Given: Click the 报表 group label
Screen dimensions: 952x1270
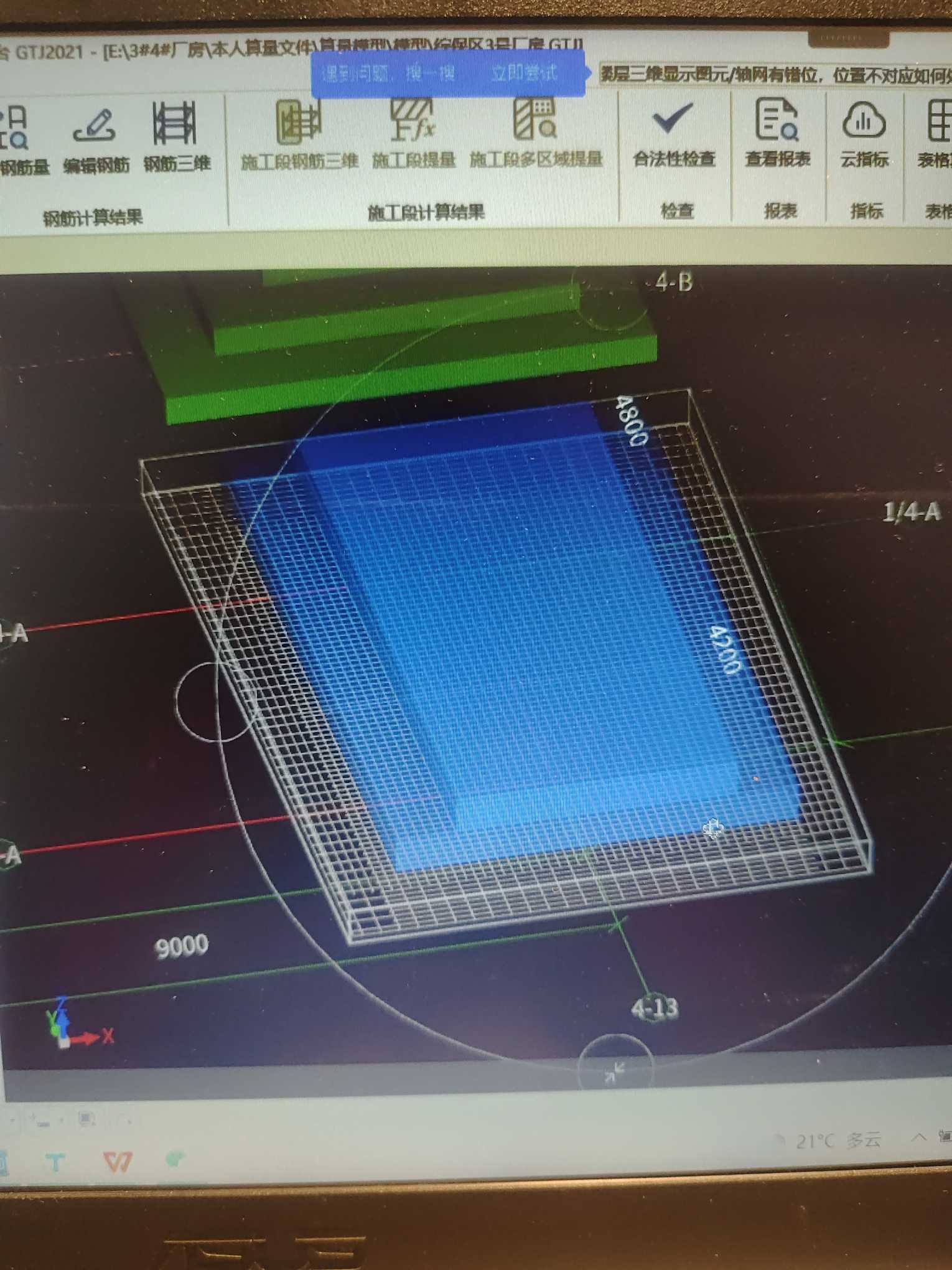Looking at the screenshot, I should pyautogui.click(x=780, y=211).
